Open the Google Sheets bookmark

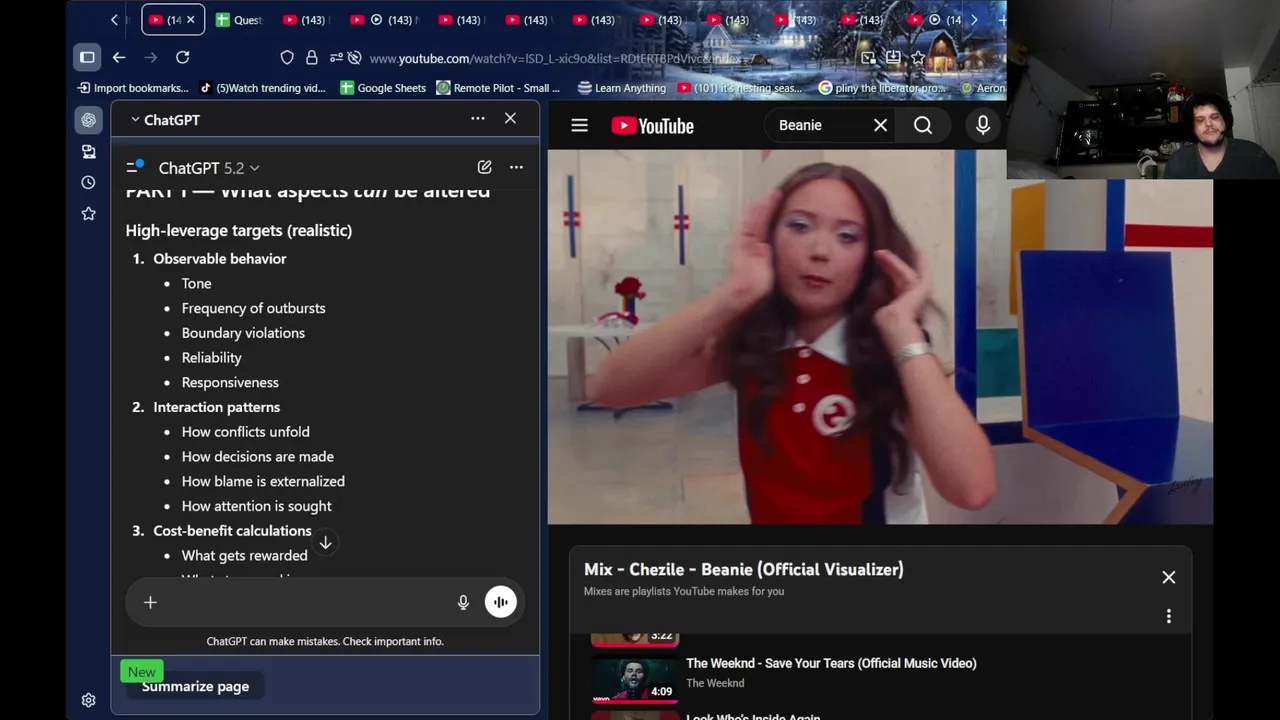(383, 88)
